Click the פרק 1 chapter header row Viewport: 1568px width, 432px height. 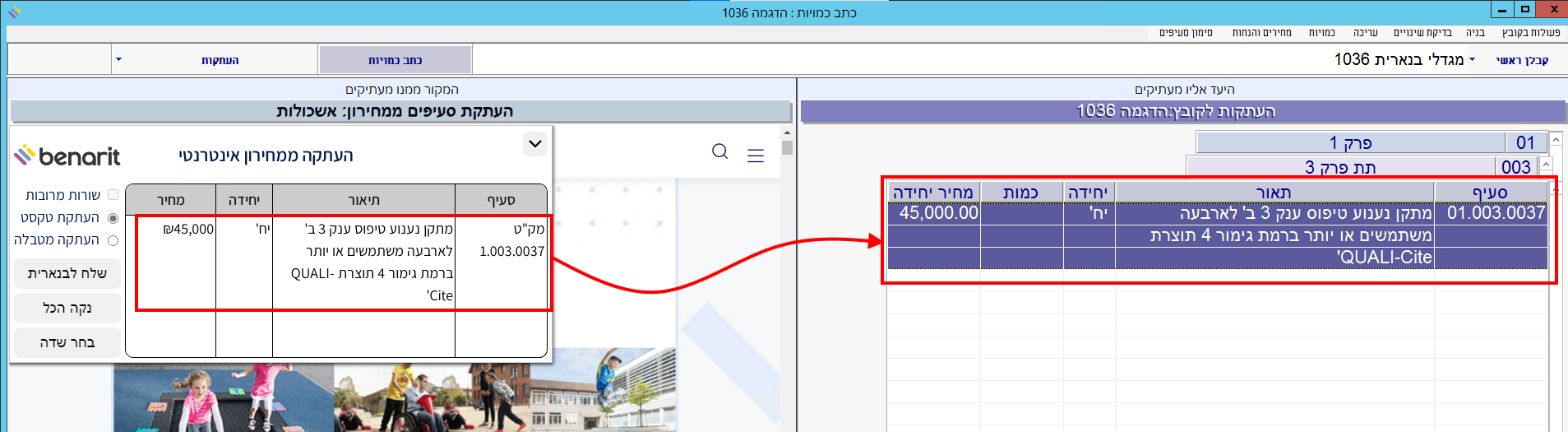tap(1350, 143)
